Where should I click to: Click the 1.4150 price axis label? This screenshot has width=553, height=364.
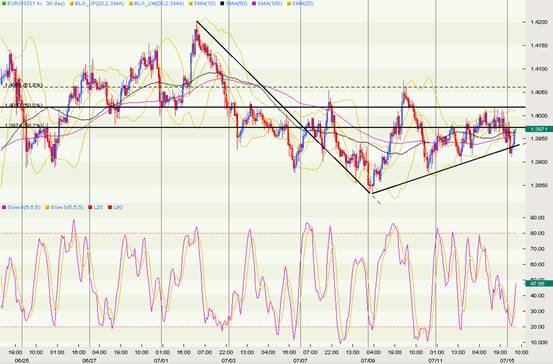[539, 46]
